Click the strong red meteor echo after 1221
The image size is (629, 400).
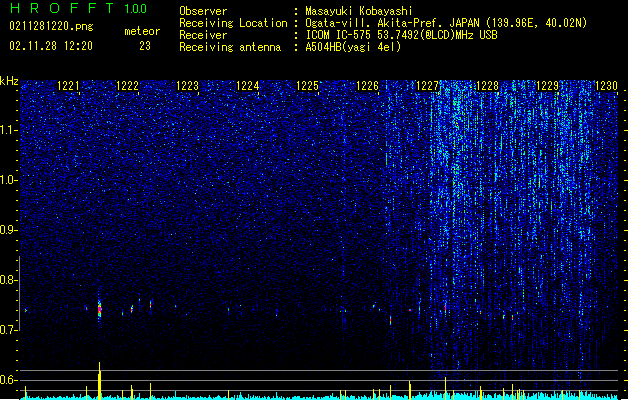coord(99,309)
